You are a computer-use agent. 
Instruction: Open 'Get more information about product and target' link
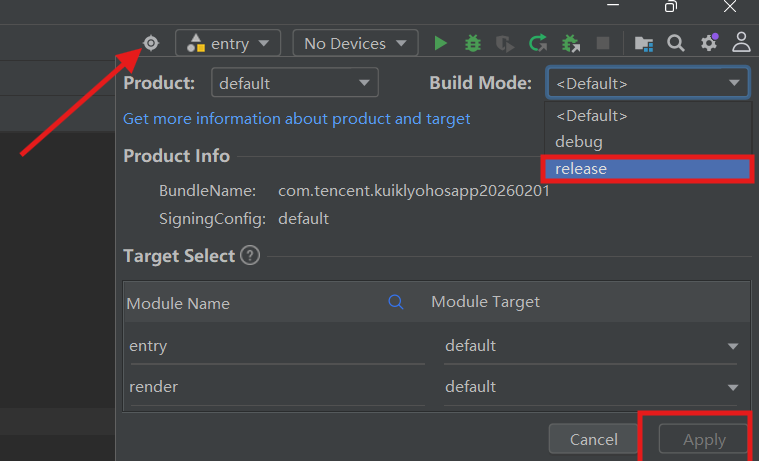click(297, 119)
